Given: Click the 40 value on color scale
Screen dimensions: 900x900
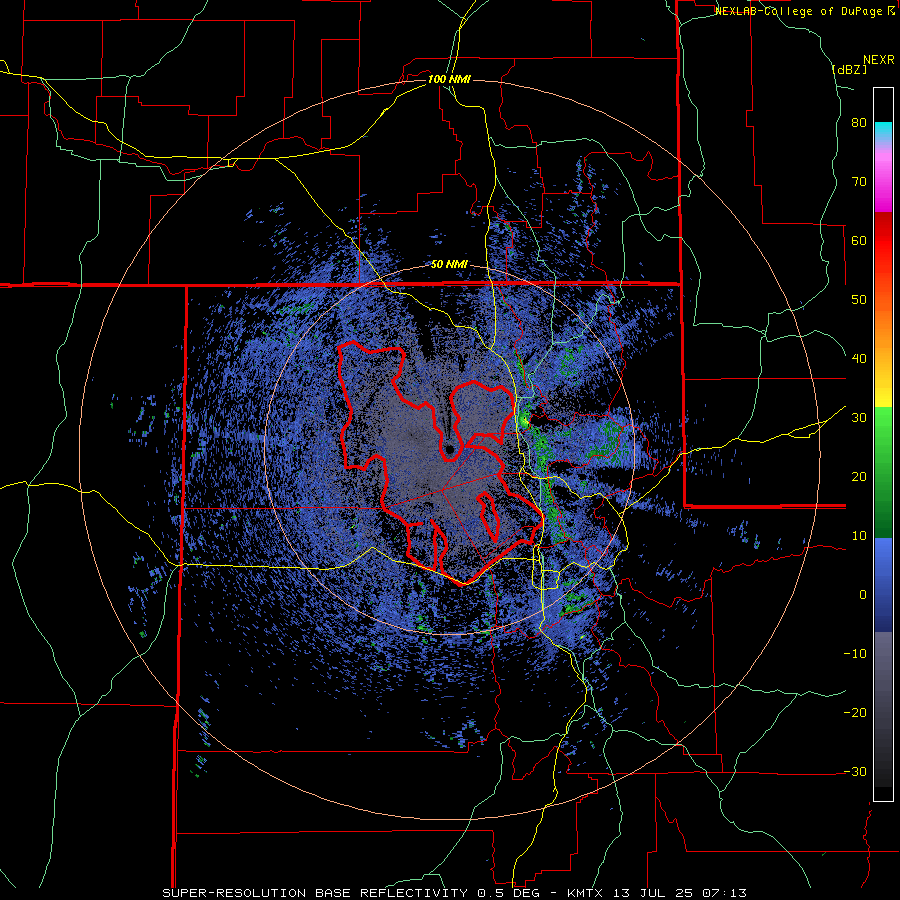Looking at the screenshot, I should pyautogui.click(x=859, y=359).
